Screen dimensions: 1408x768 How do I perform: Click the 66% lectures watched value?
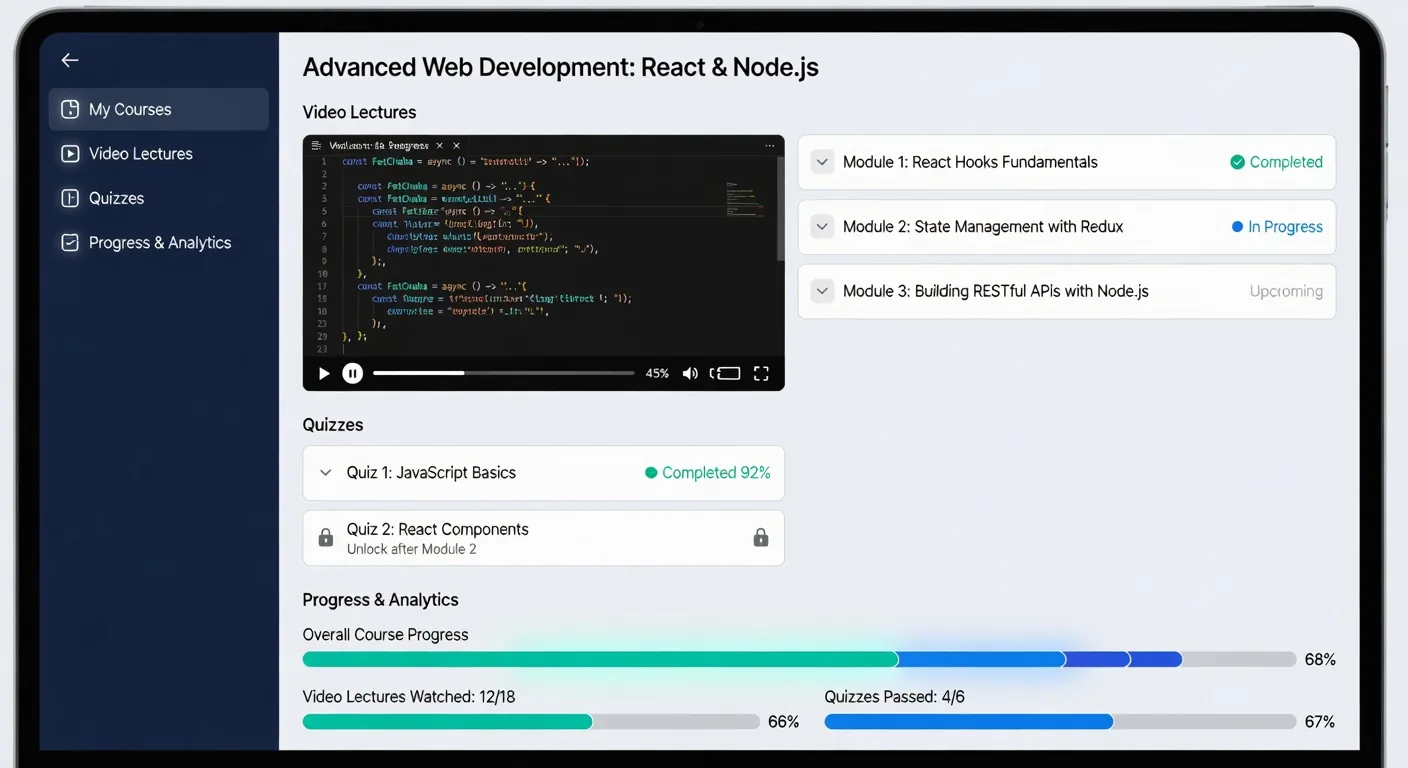[x=783, y=722]
